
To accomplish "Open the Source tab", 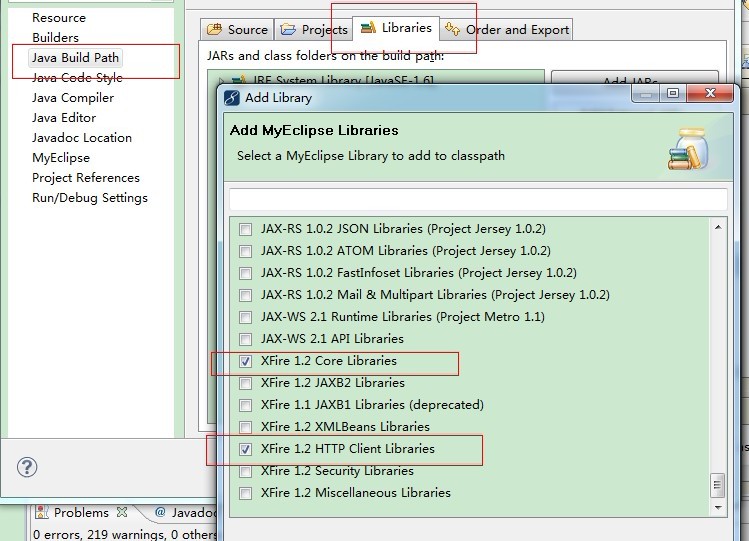I will coord(237,30).
